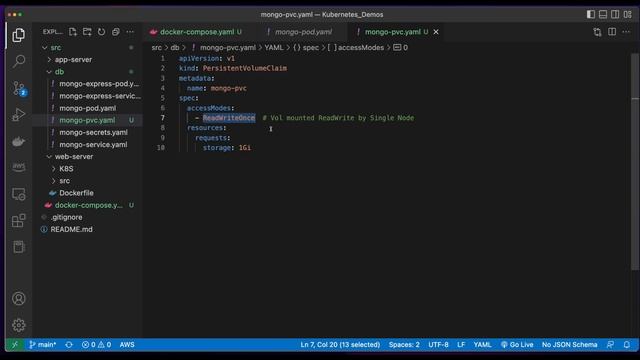Open changes compare icon in editor toolbar
Screen dimensions: 640x360
pos(597,32)
